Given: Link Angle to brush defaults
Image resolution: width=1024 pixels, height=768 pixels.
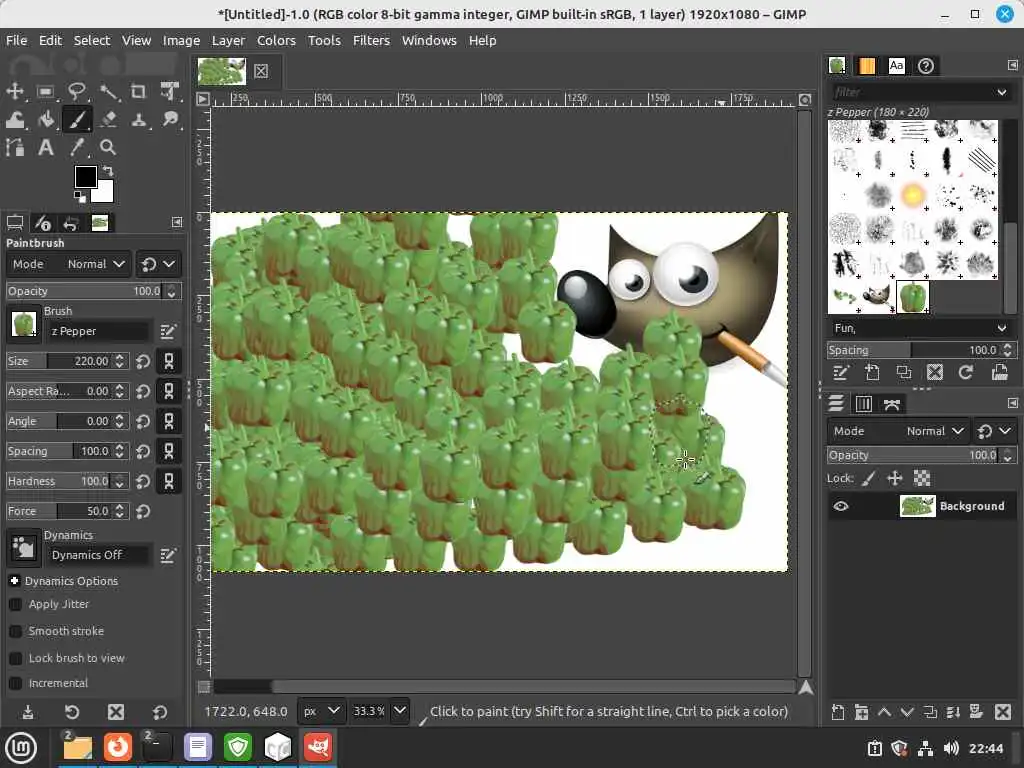Looking at the screenshot, I should coord(169,421).
